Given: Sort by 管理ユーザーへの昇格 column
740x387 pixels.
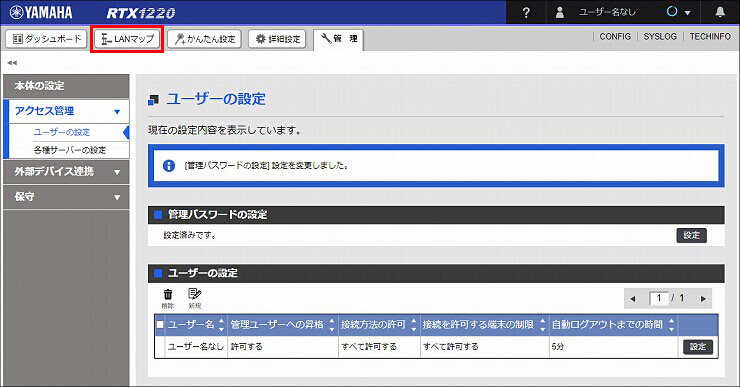Looking at the screenshot, I should [x=332, y=325].
